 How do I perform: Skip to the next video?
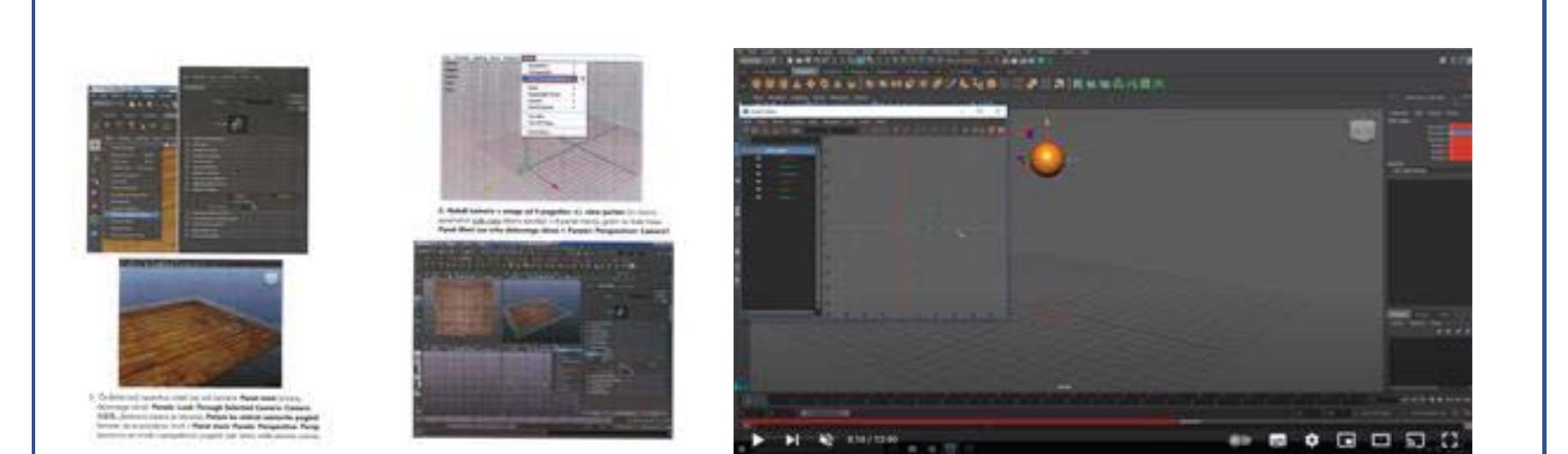point(792,439)
